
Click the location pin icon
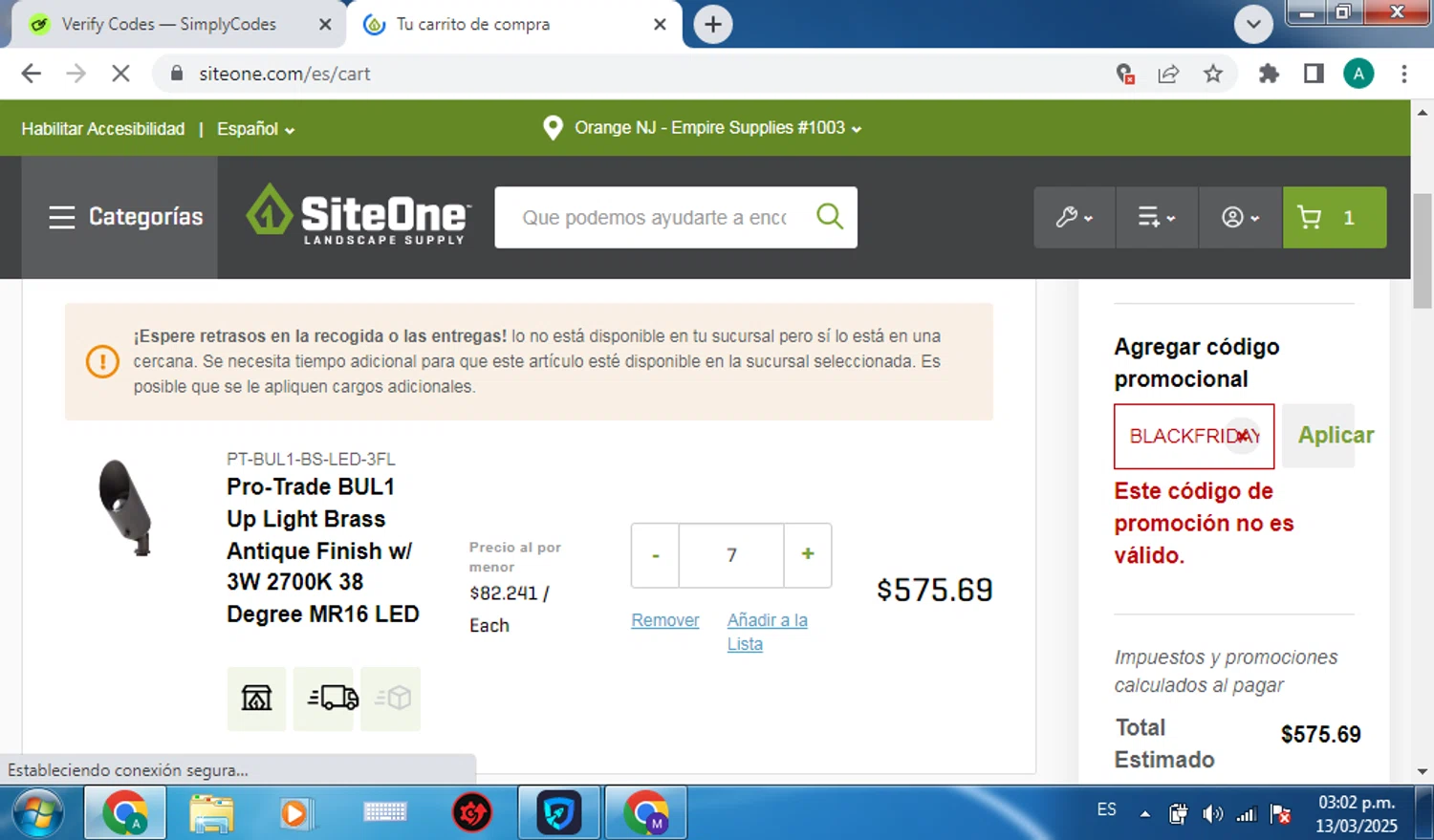[553, 127]
